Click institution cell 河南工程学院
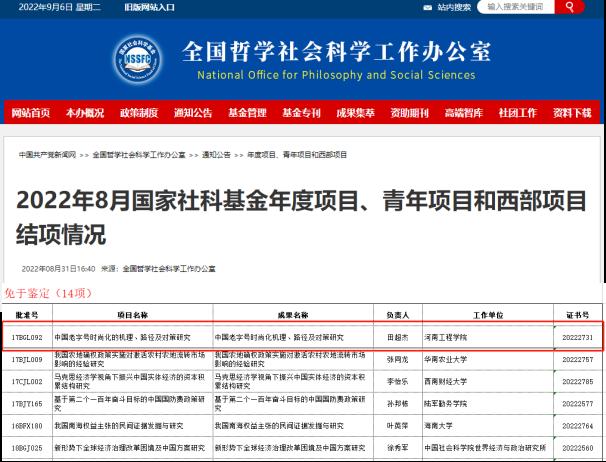The width and height of the screenshot is (606, 462). (x=446, y=338)
